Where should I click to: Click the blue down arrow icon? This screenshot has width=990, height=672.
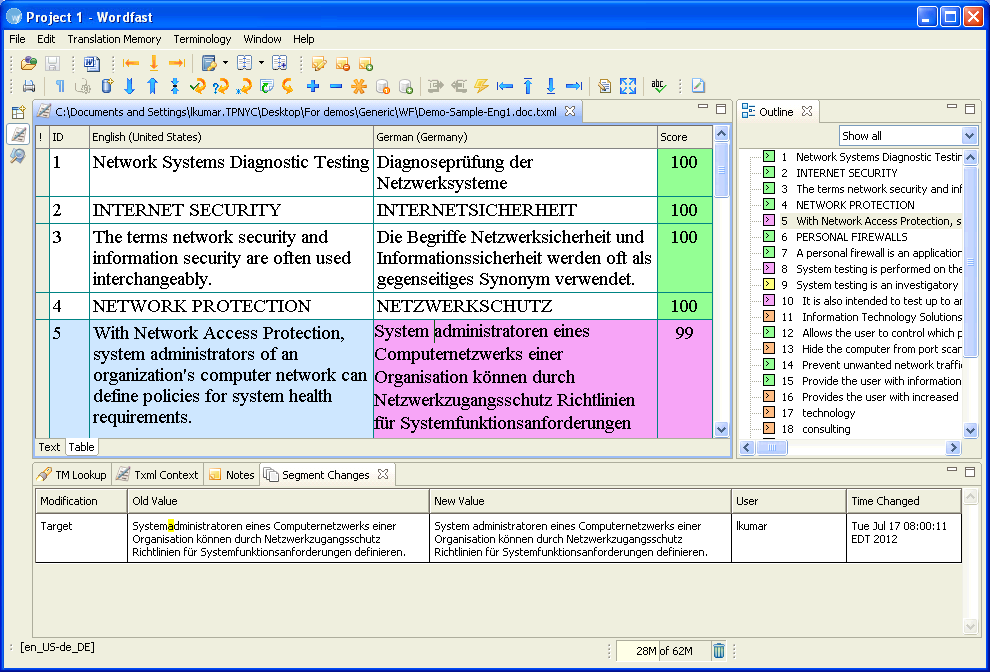129,87
